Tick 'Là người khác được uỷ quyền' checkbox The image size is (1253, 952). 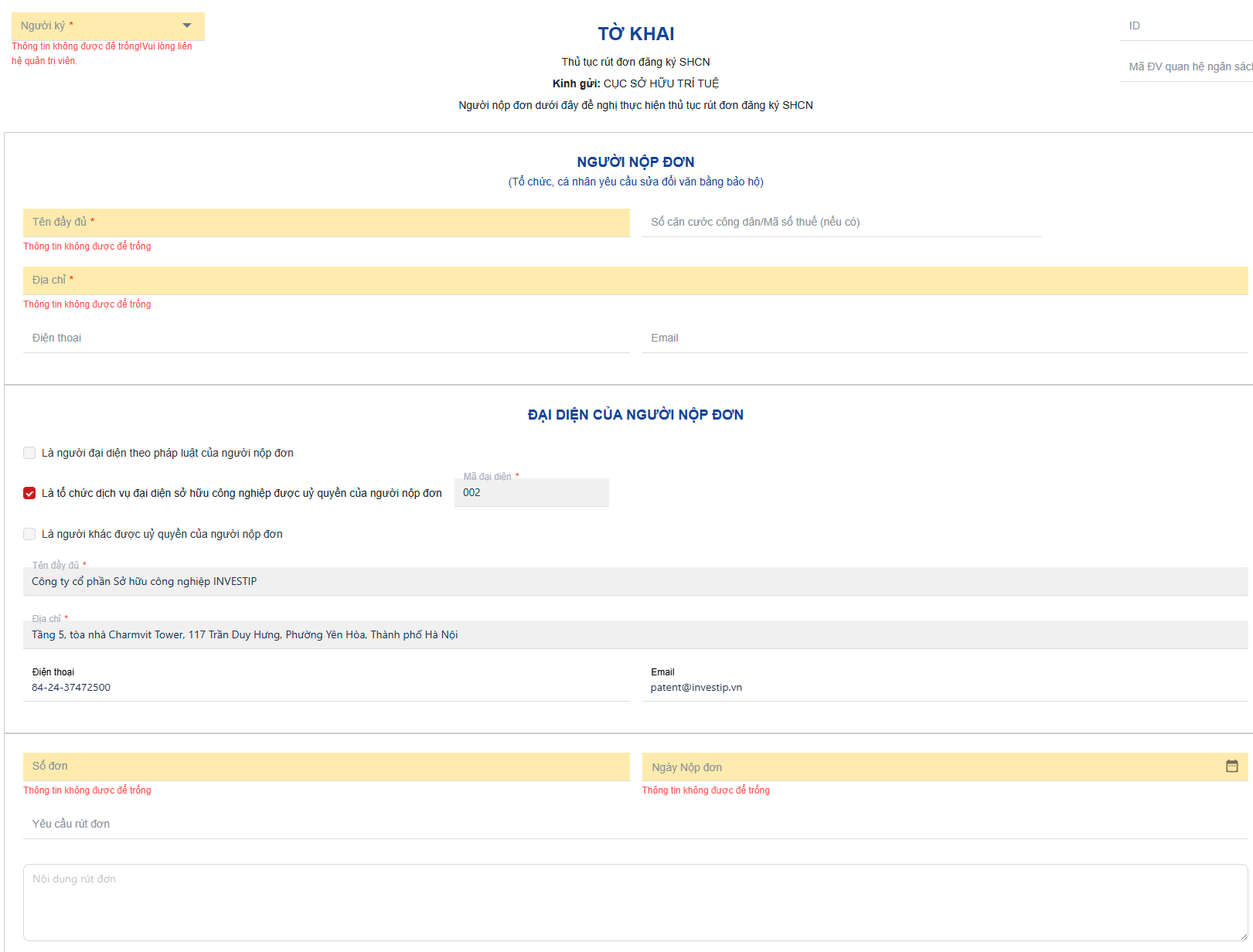pos(29,534)
